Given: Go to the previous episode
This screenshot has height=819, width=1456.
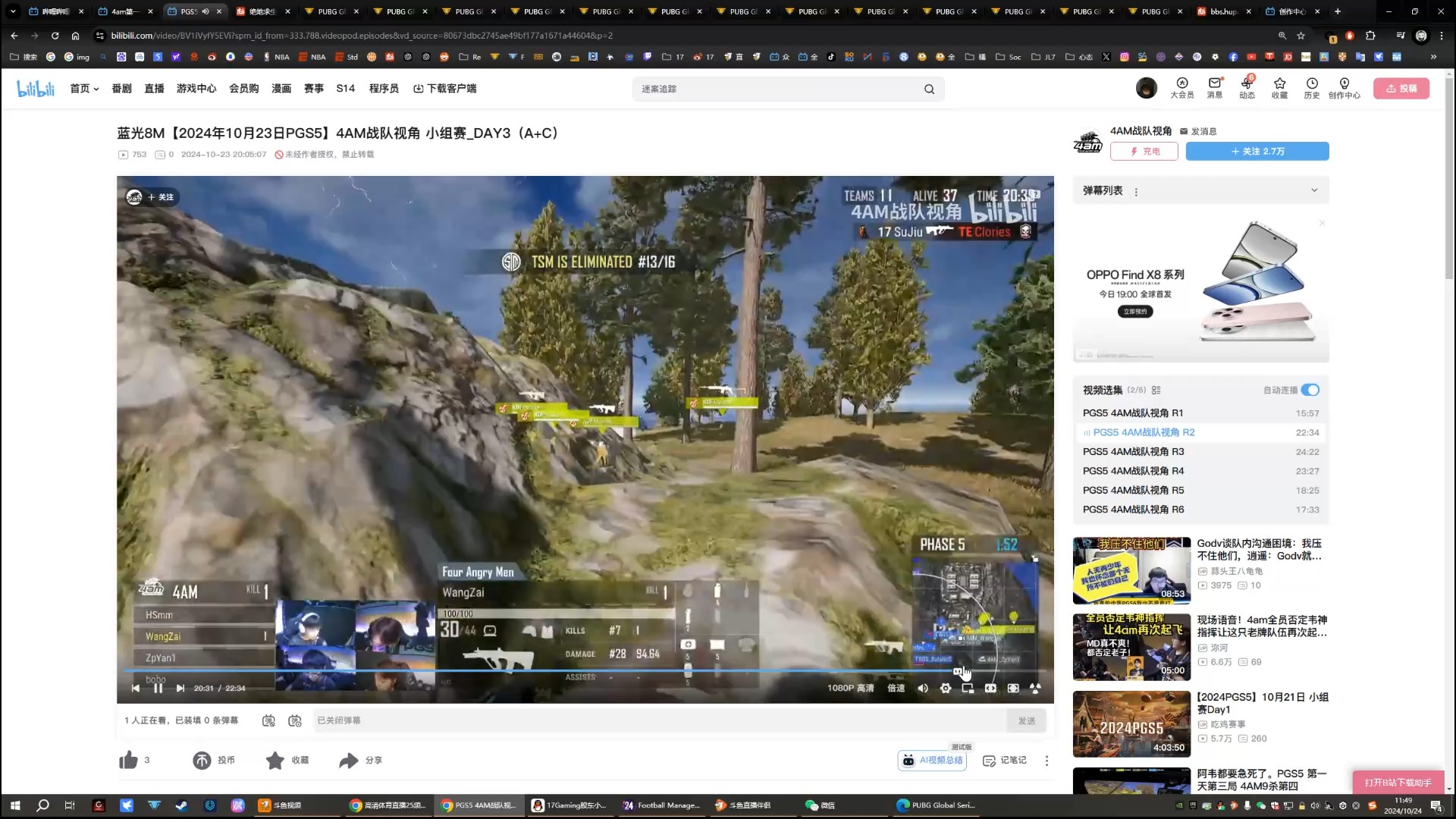Looking at the screenshot, I should click(x=136, y=689).
